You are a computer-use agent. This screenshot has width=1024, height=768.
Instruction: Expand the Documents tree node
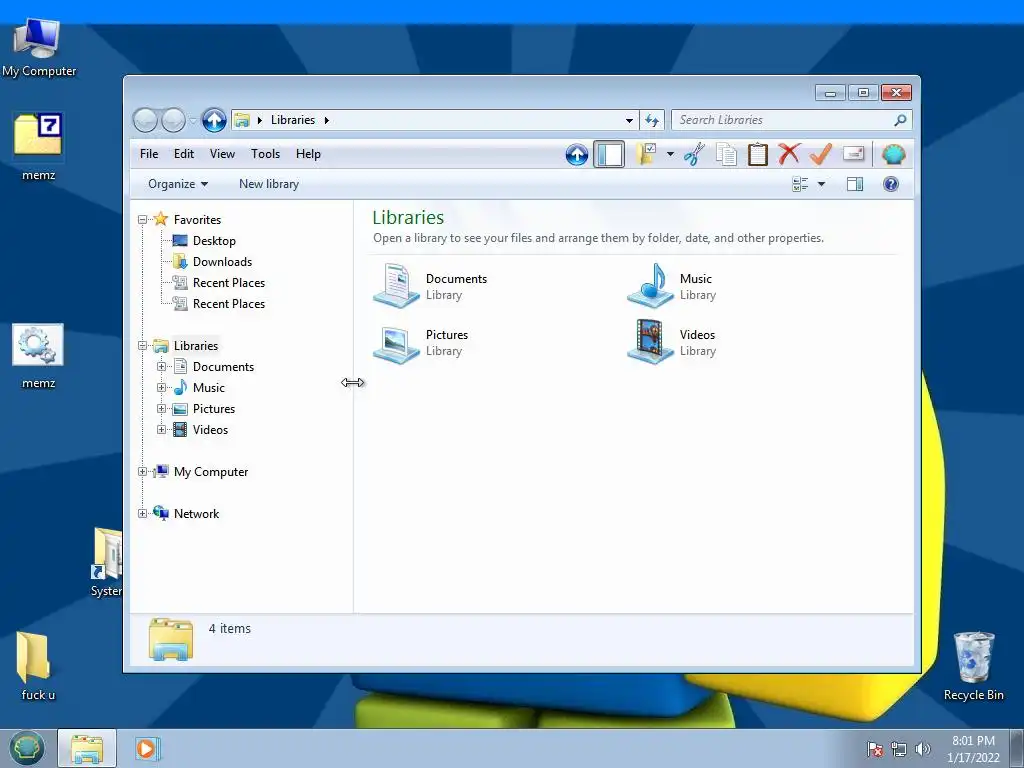coord(161,367)
